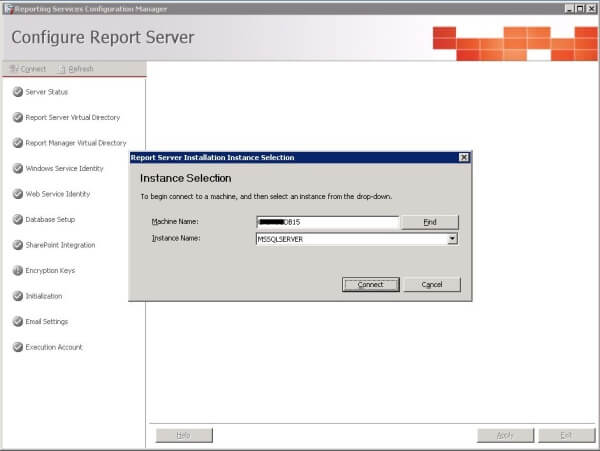Click Connect button in the dialog

tap(370, 284)
